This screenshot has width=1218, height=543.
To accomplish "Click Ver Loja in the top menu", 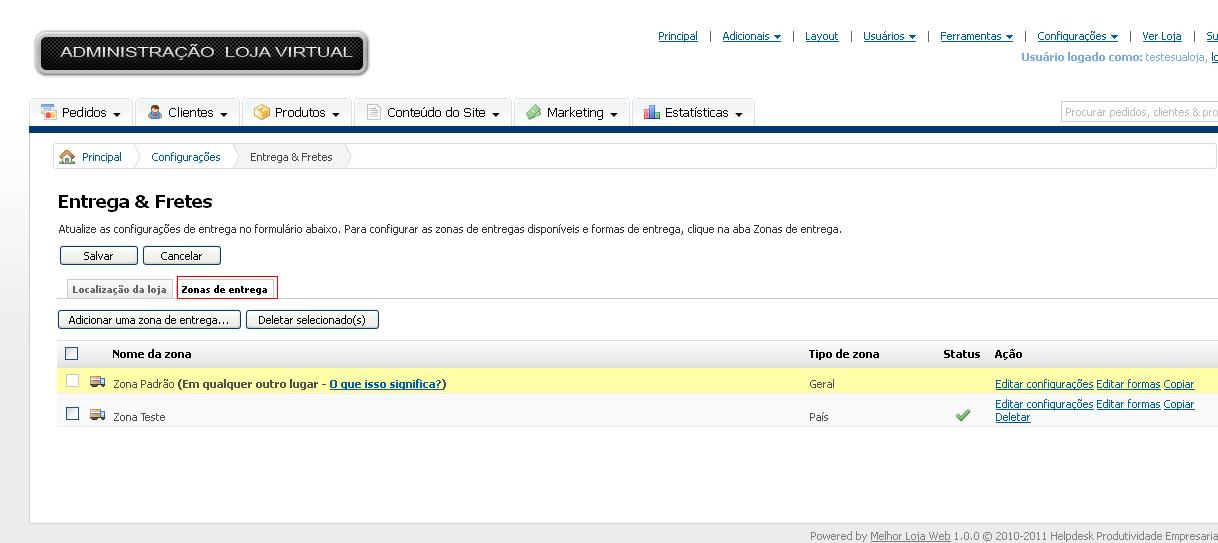I will click(1162, 36).
